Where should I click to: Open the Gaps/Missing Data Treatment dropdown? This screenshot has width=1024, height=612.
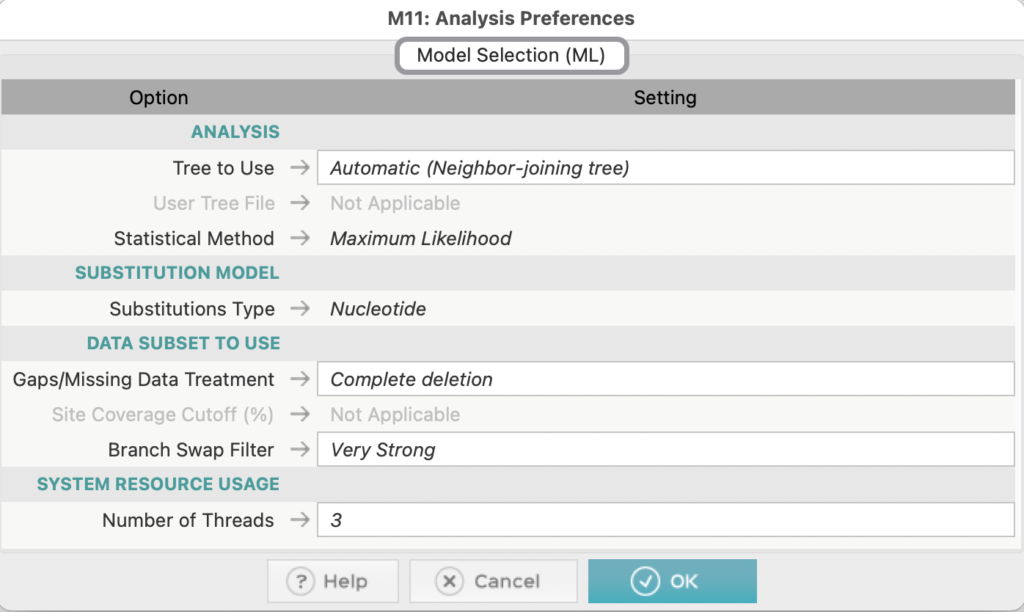(x=665, y=379)
